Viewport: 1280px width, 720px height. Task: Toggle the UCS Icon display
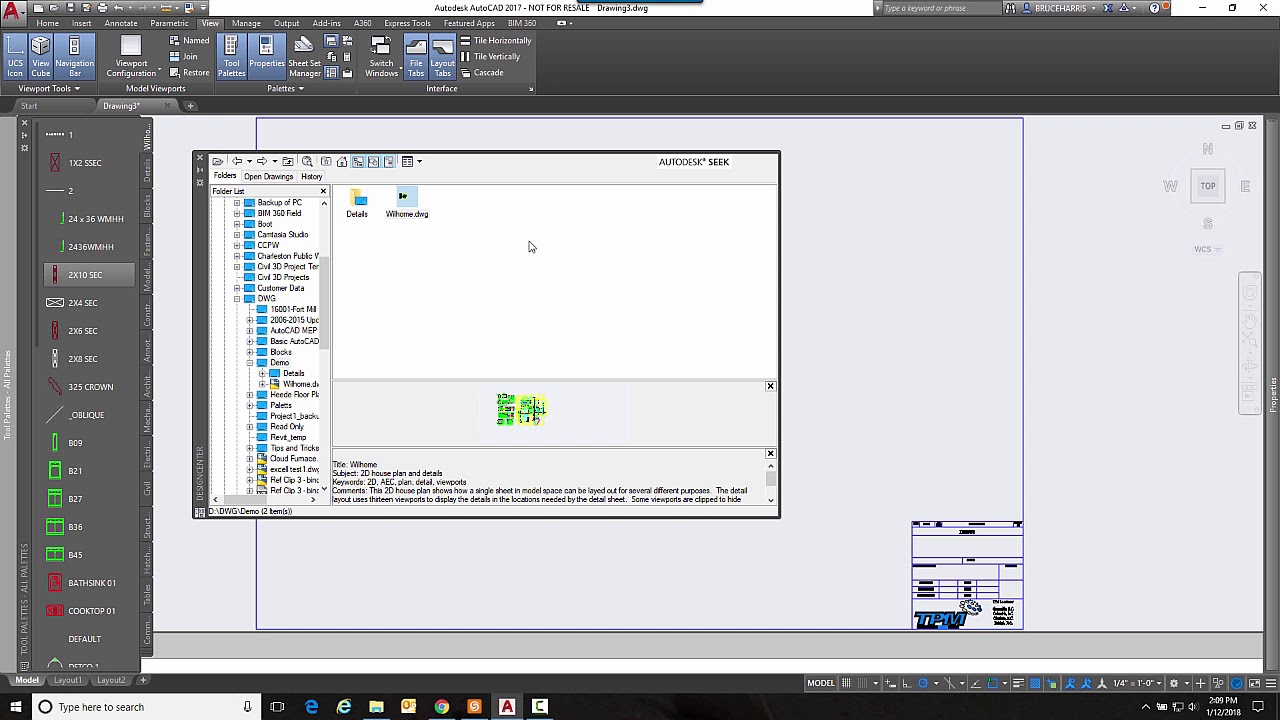pyautogui.click(x=15, y=55)
